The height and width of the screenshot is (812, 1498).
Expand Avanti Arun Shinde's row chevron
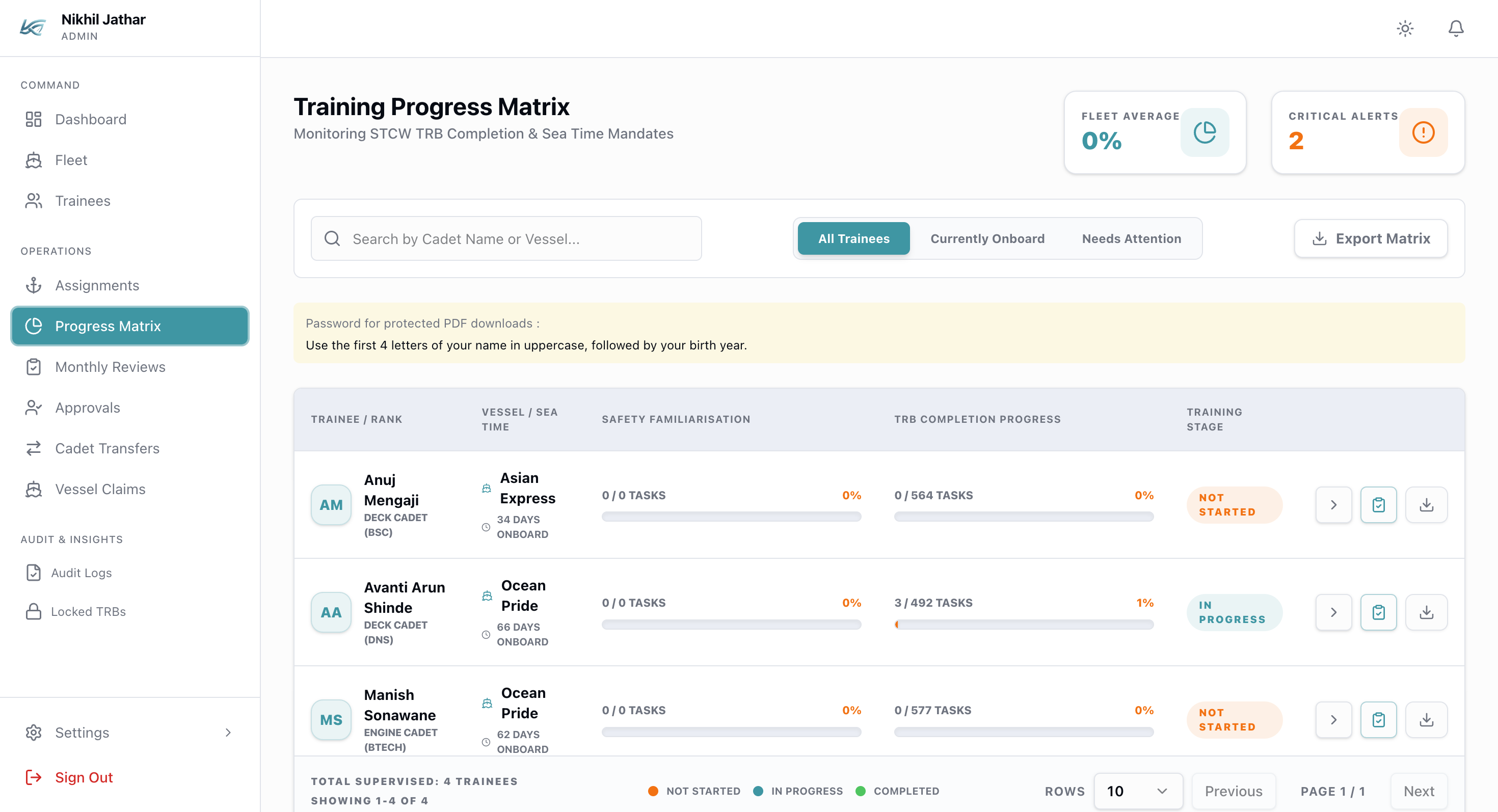click(x=1333, y=612)
